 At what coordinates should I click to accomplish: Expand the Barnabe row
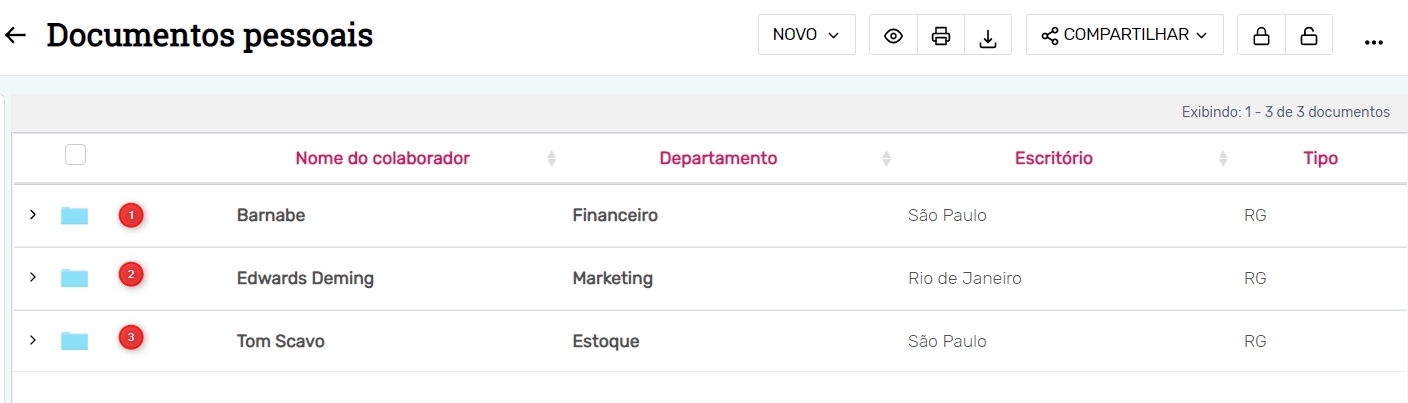(x=32, y=215)
